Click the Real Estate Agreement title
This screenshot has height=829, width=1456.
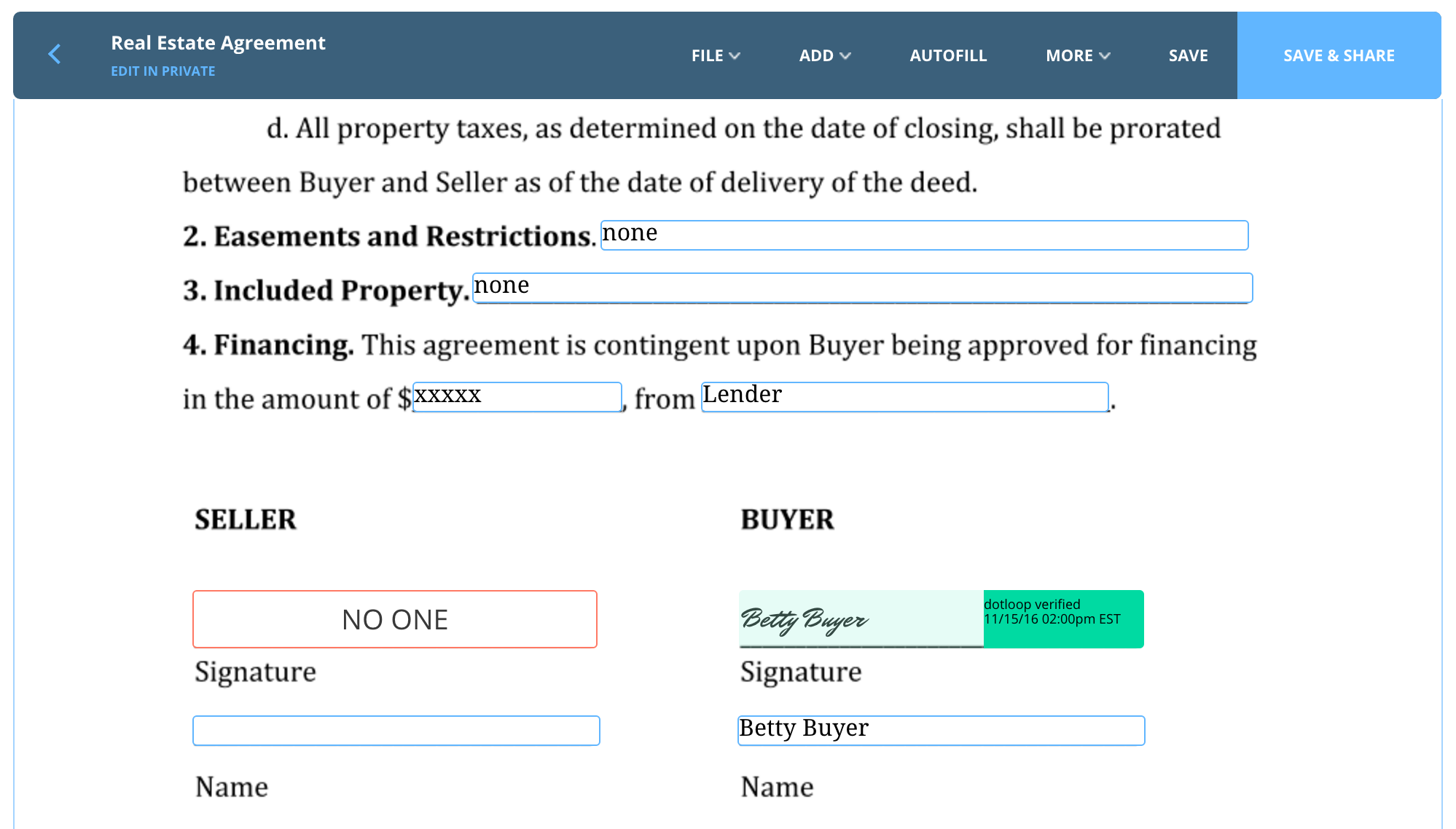coord(218,43)
